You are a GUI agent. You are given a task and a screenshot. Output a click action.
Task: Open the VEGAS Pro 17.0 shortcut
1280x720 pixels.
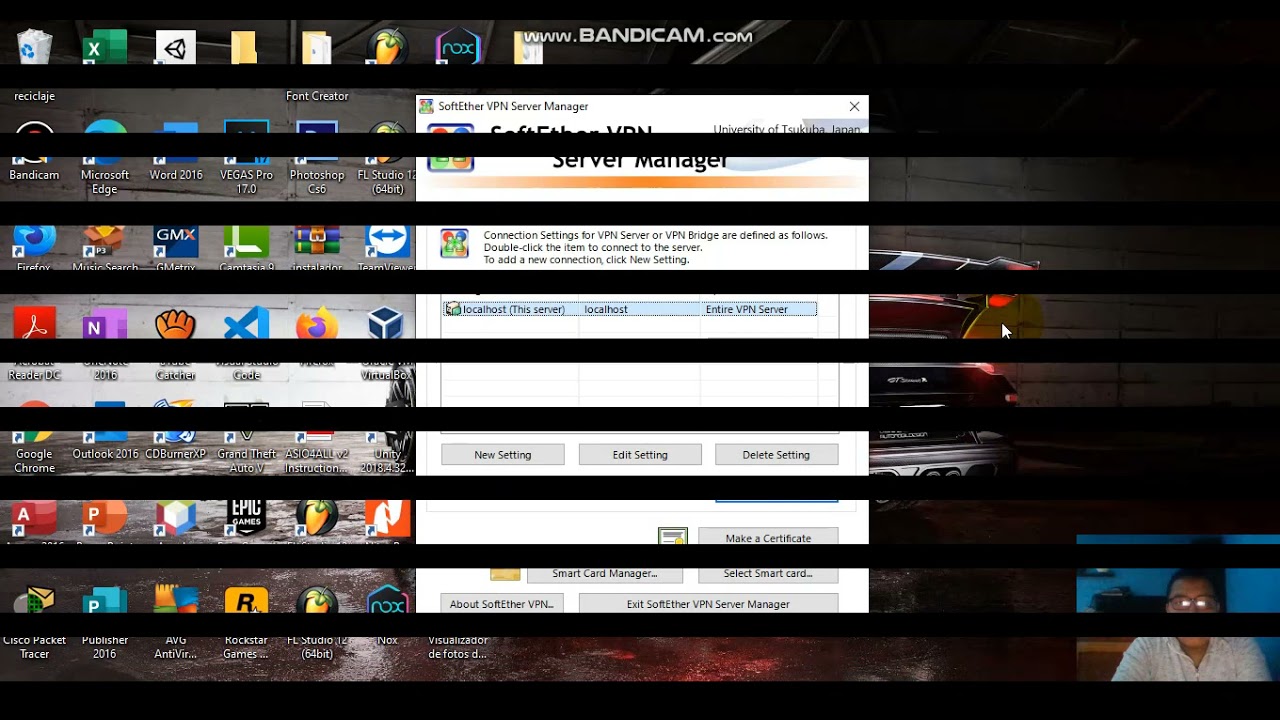tap(246, 143)
